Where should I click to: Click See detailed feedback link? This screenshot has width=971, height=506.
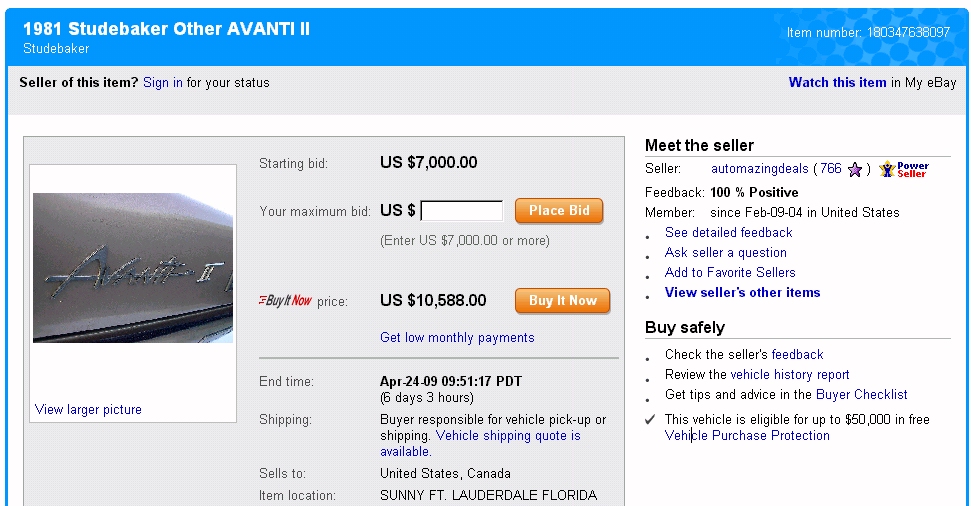[x=728, y=233]
